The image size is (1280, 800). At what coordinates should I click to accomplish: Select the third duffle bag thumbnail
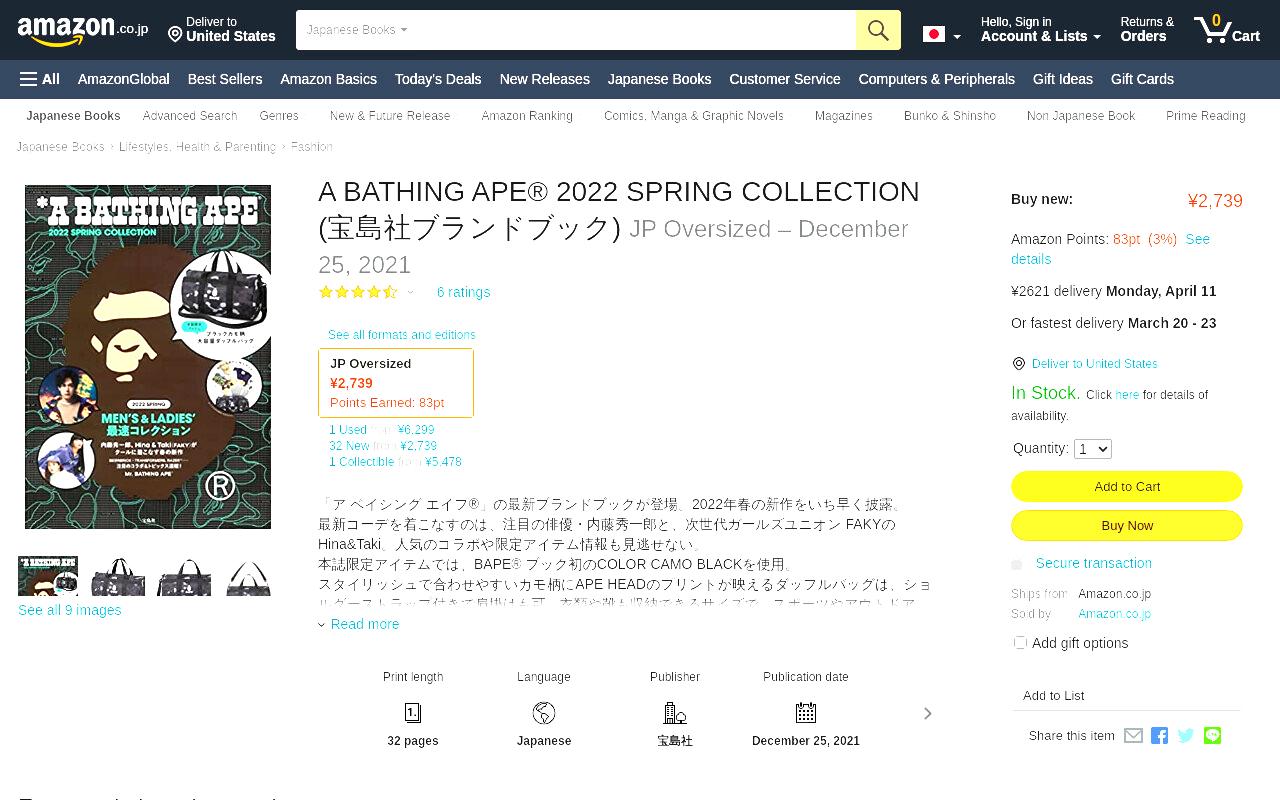click(184, 576)
